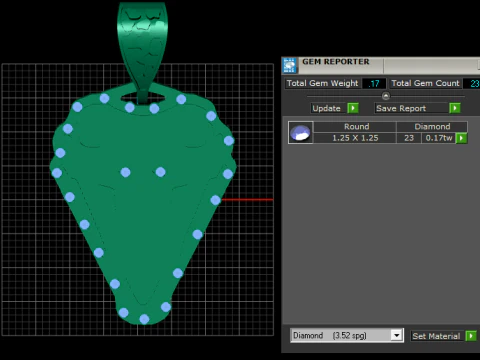Click the 0.17tw weight cell
Screen dimensions: 480x360
[x=439, y=138]
